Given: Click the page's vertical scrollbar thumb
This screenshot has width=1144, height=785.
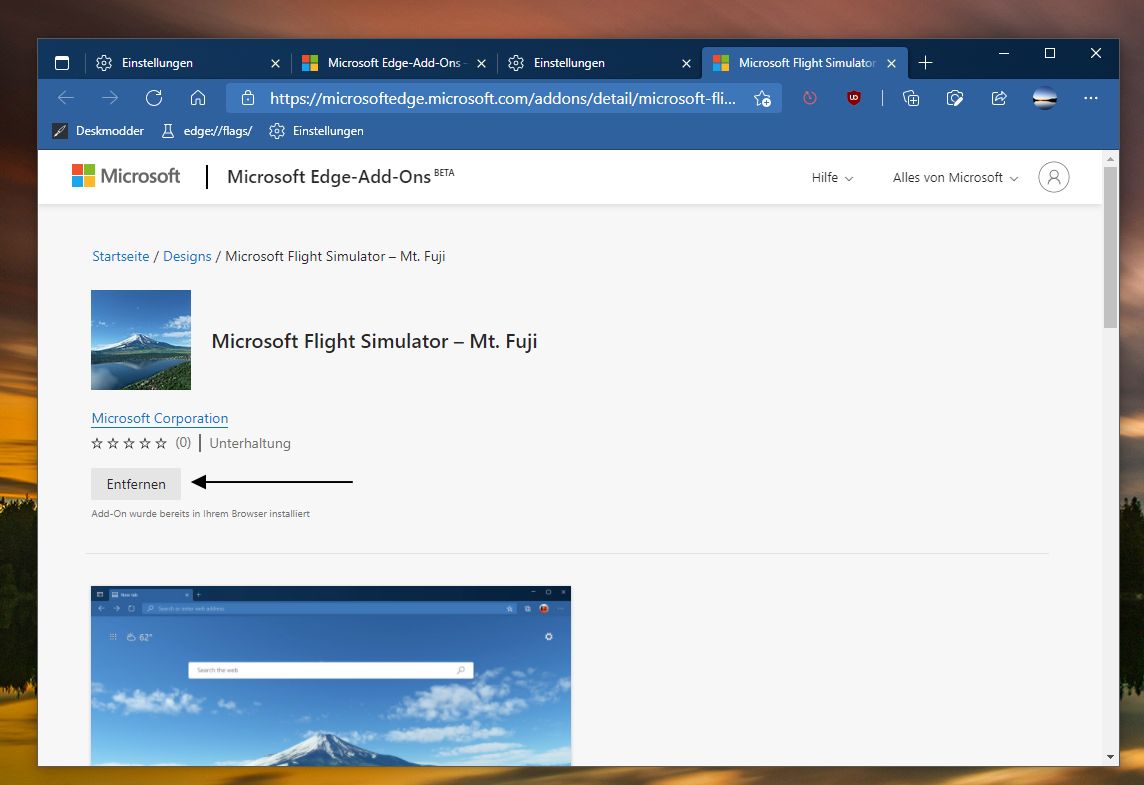Looking at the screenshot, I should (1110, 247).
